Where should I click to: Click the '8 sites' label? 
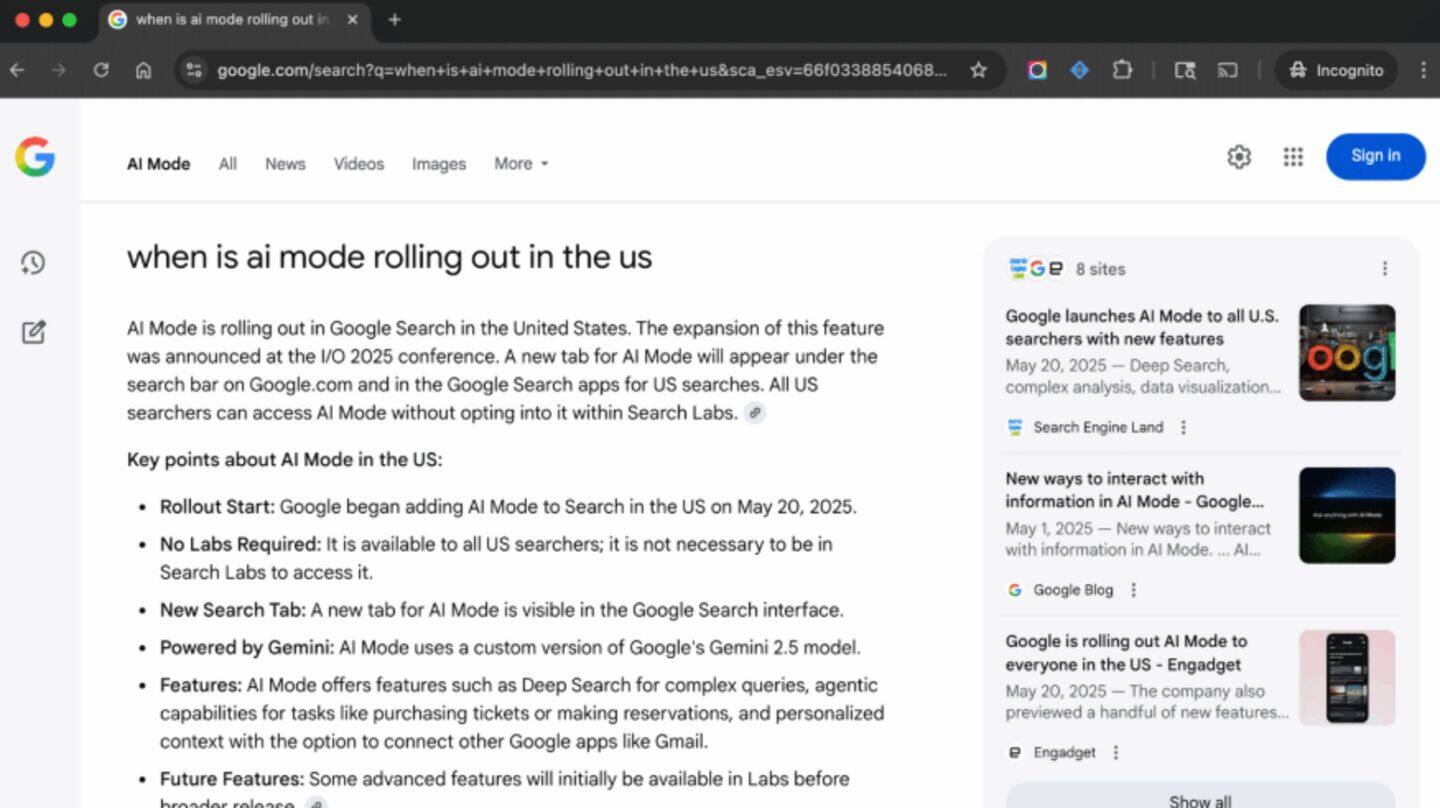click(1100, 269)
